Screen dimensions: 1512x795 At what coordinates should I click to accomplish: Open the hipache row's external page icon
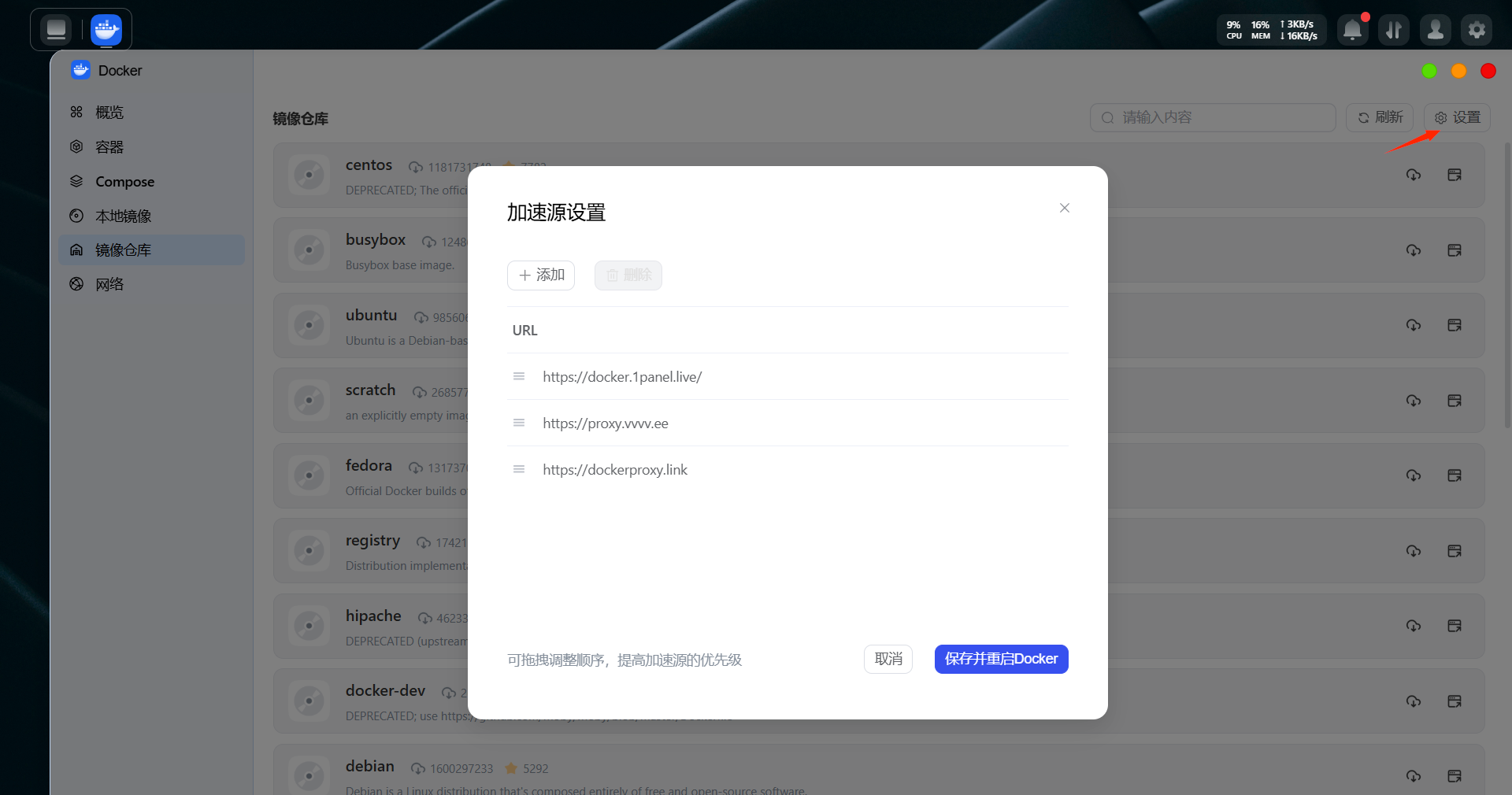tap(1455, 626)
